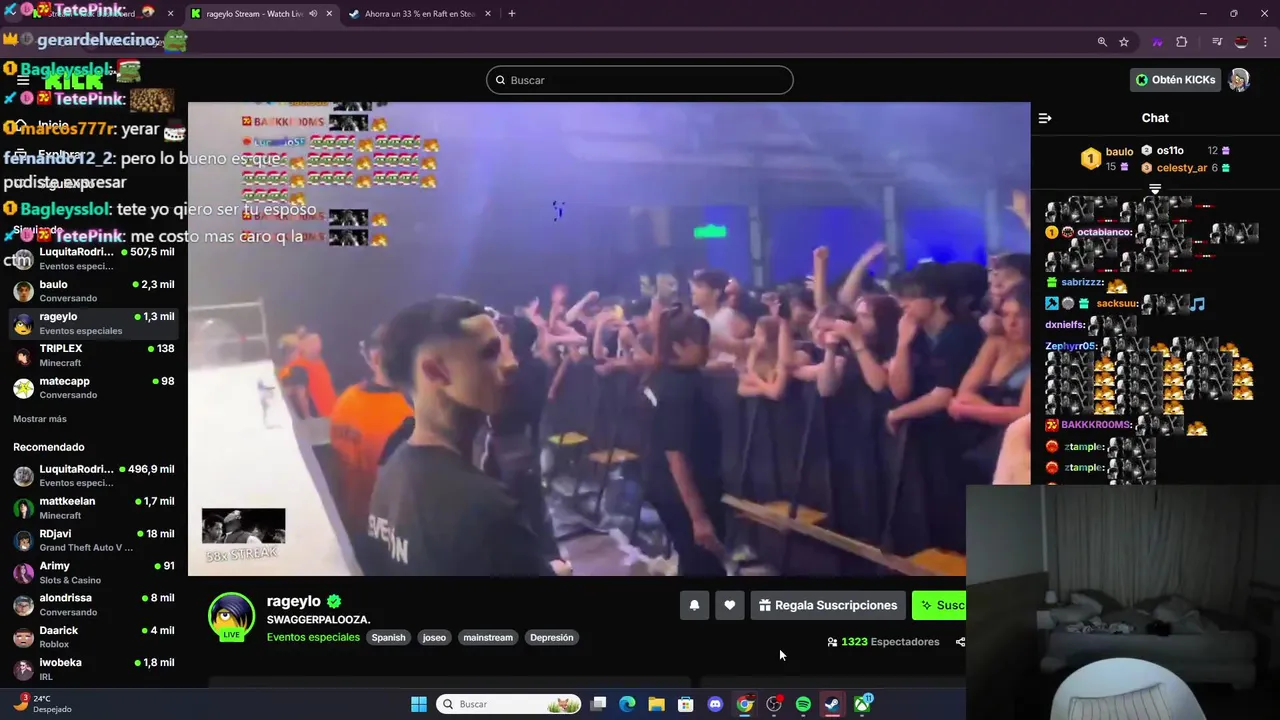The width and height of the screenshot is (1280, 720).
Task: Click the purple extension icon in the toolbar
Action: click(x=1157, y=42)
